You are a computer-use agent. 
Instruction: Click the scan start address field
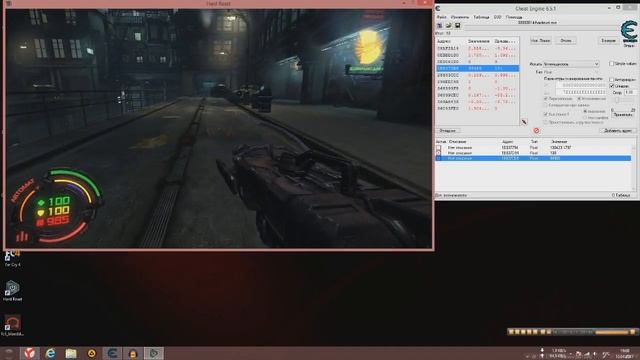click(x=581, y=85)
